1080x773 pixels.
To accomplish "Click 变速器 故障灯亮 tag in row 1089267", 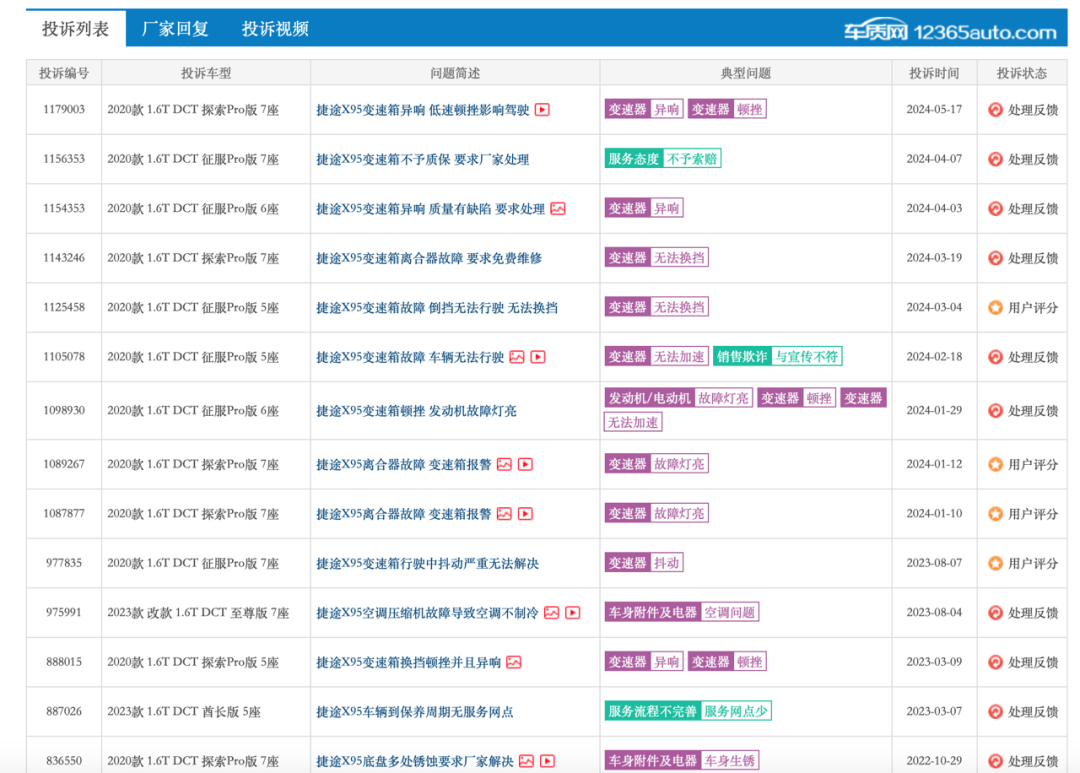I will [x=656, y=464].
